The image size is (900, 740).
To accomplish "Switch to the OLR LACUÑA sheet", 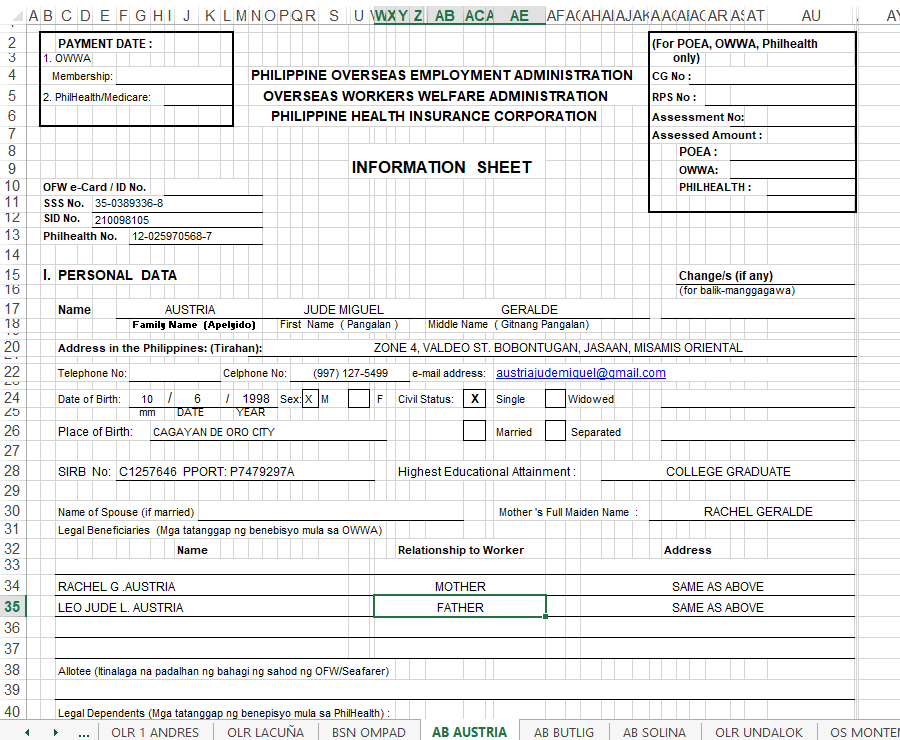I will [265, 732].
